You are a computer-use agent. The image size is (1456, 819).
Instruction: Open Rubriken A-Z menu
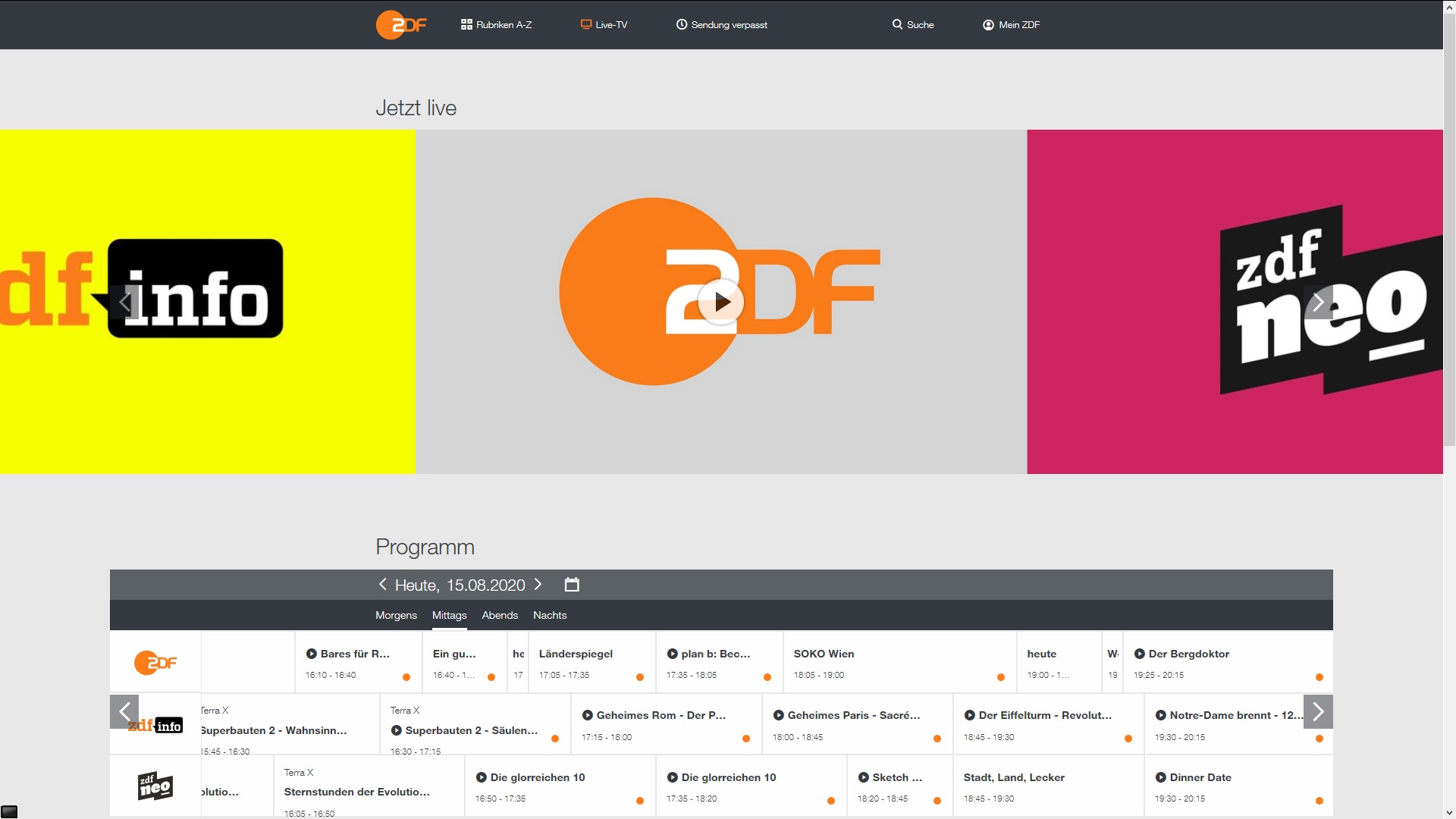496,25
